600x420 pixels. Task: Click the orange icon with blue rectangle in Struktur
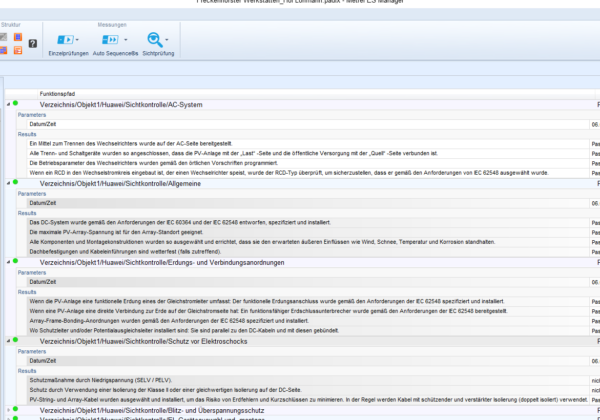(18, 37)
